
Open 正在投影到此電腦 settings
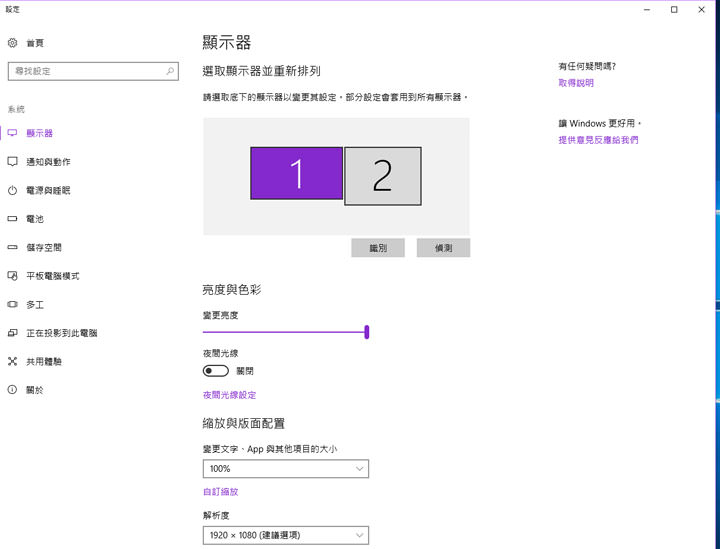coord(62,333)
